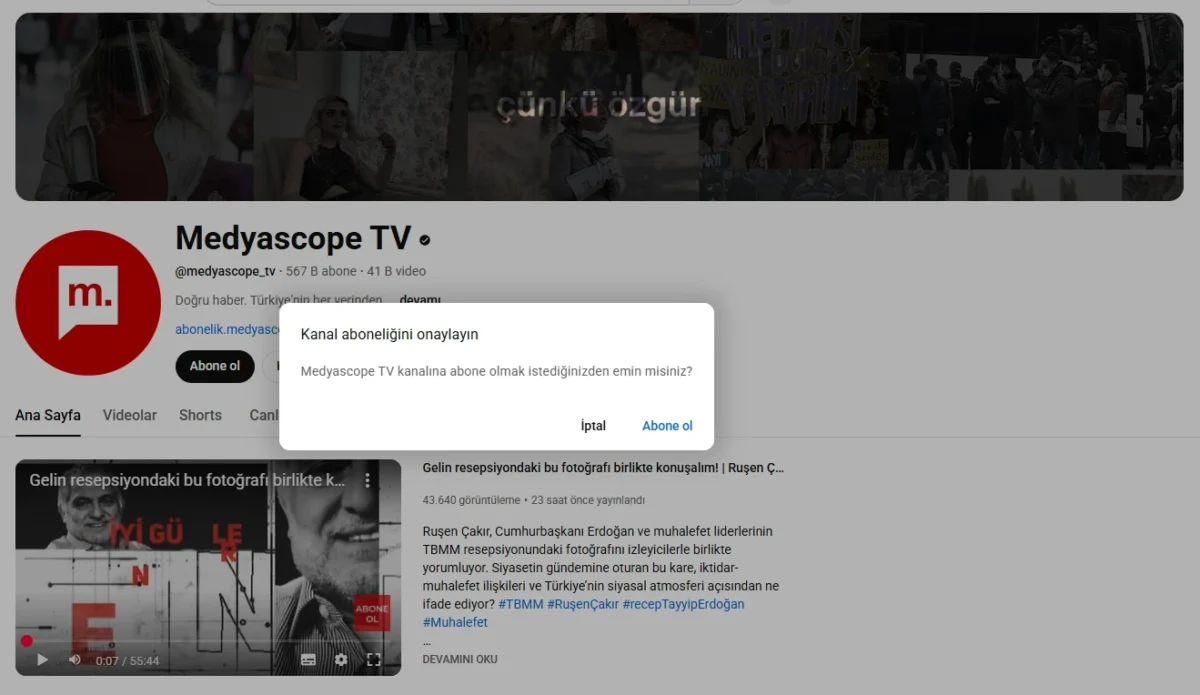
Task: Open the #TBMM hashtag link
Action: coord(520,604)
